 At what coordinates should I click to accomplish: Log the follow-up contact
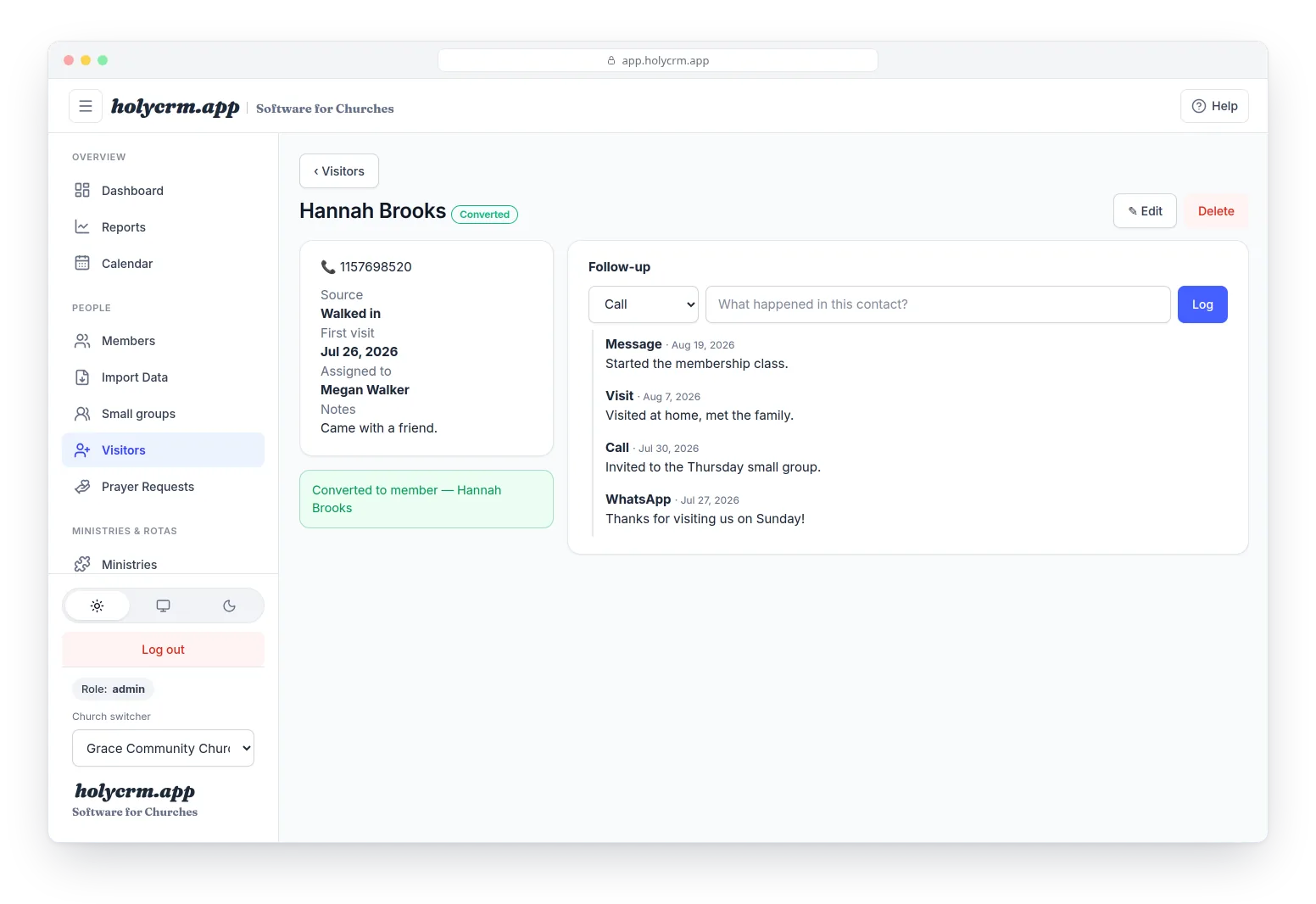point(1202,304)
